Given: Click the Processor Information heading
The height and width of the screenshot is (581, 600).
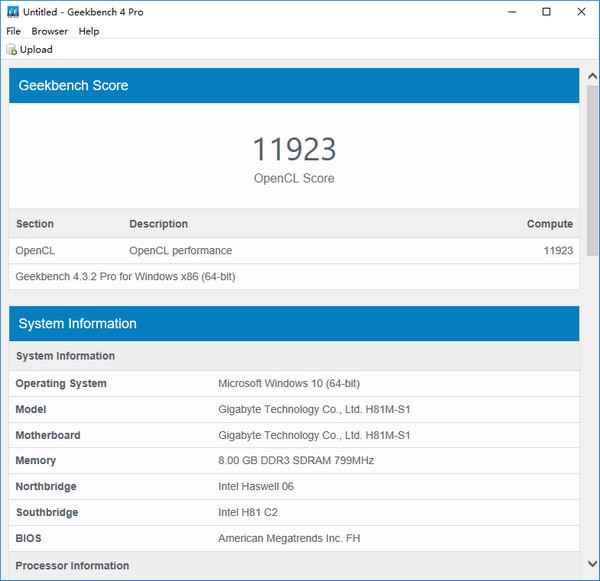Looking at the screenshot, I should click(x=72, y=566).
